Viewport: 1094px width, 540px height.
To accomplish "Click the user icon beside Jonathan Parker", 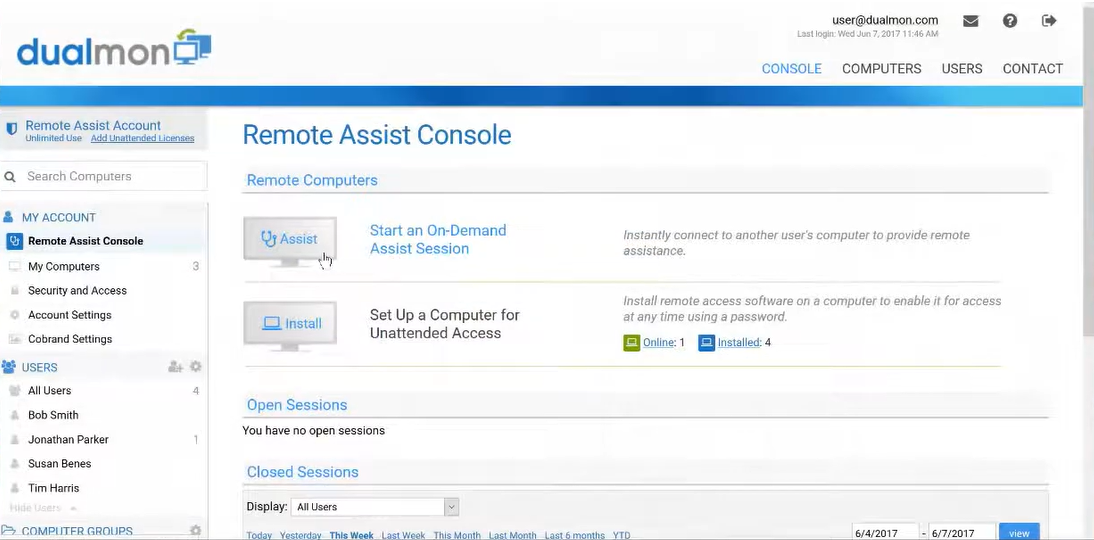I will click(x=15, y=440).
